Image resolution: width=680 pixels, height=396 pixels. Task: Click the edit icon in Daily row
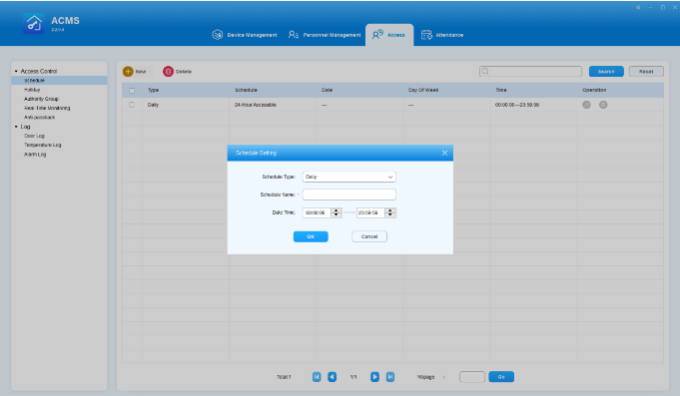[586, 105]
